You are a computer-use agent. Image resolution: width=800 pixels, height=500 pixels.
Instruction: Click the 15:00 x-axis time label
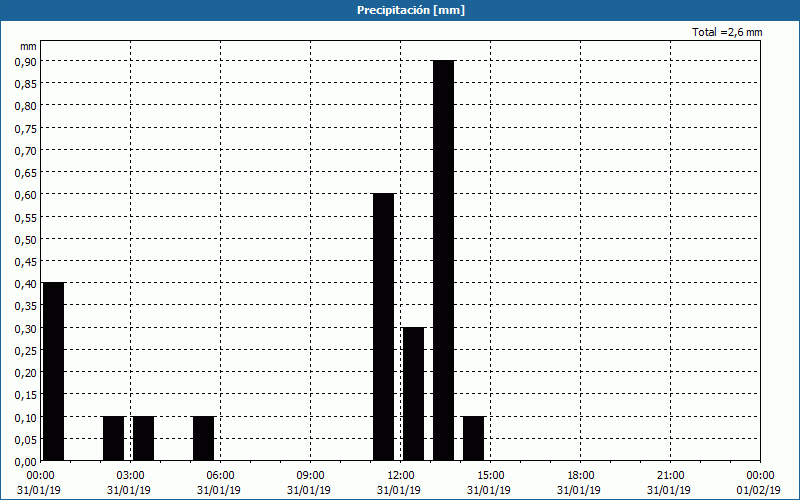point(490,476)
